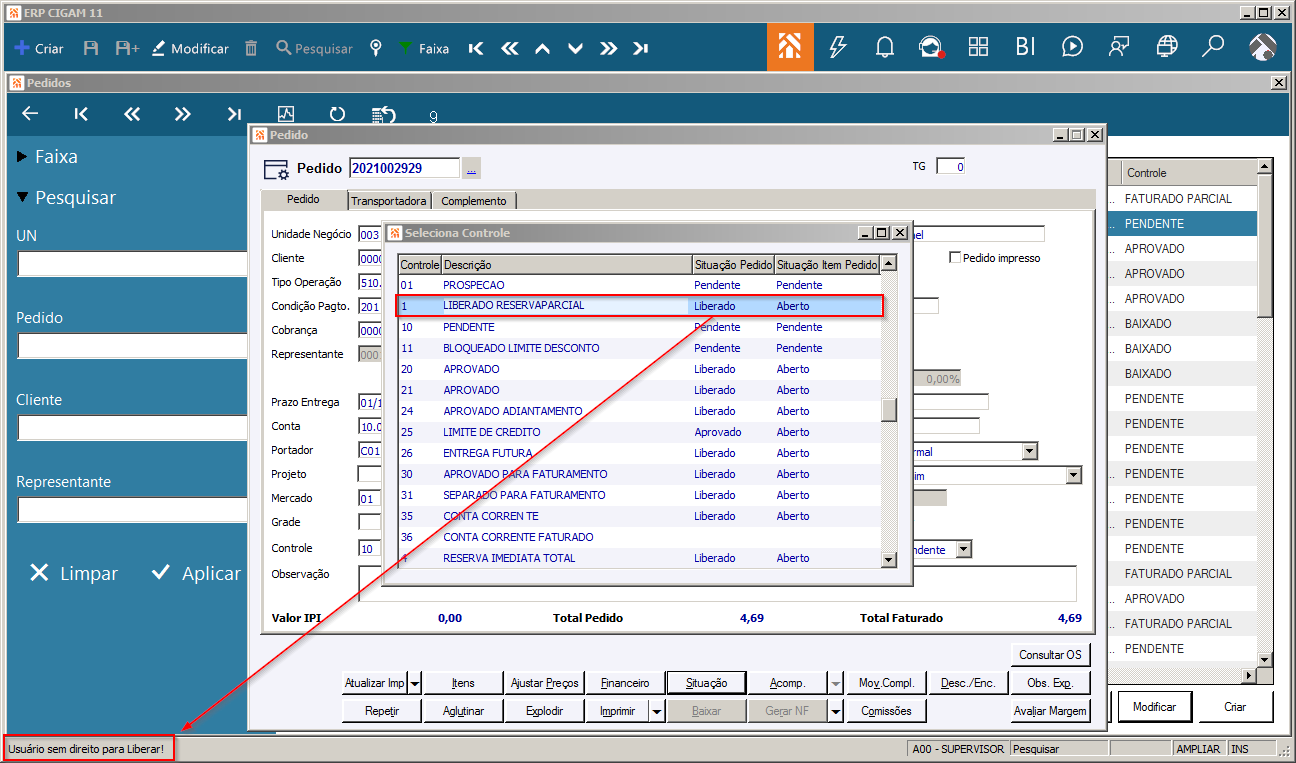
Task: Collapse the Pesquisar section
Action: [23, 198]
